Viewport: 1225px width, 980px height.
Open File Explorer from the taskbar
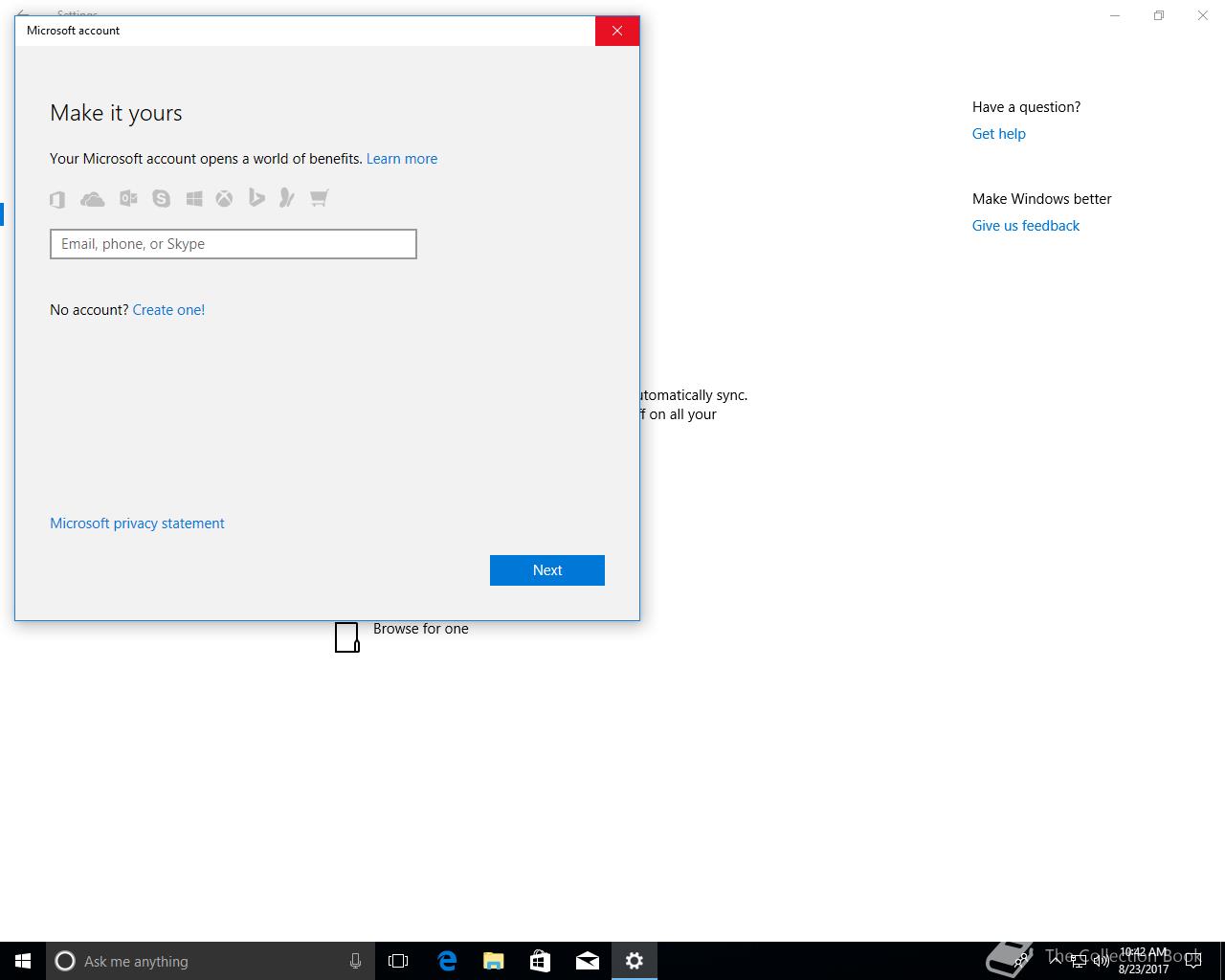point(493,961)
